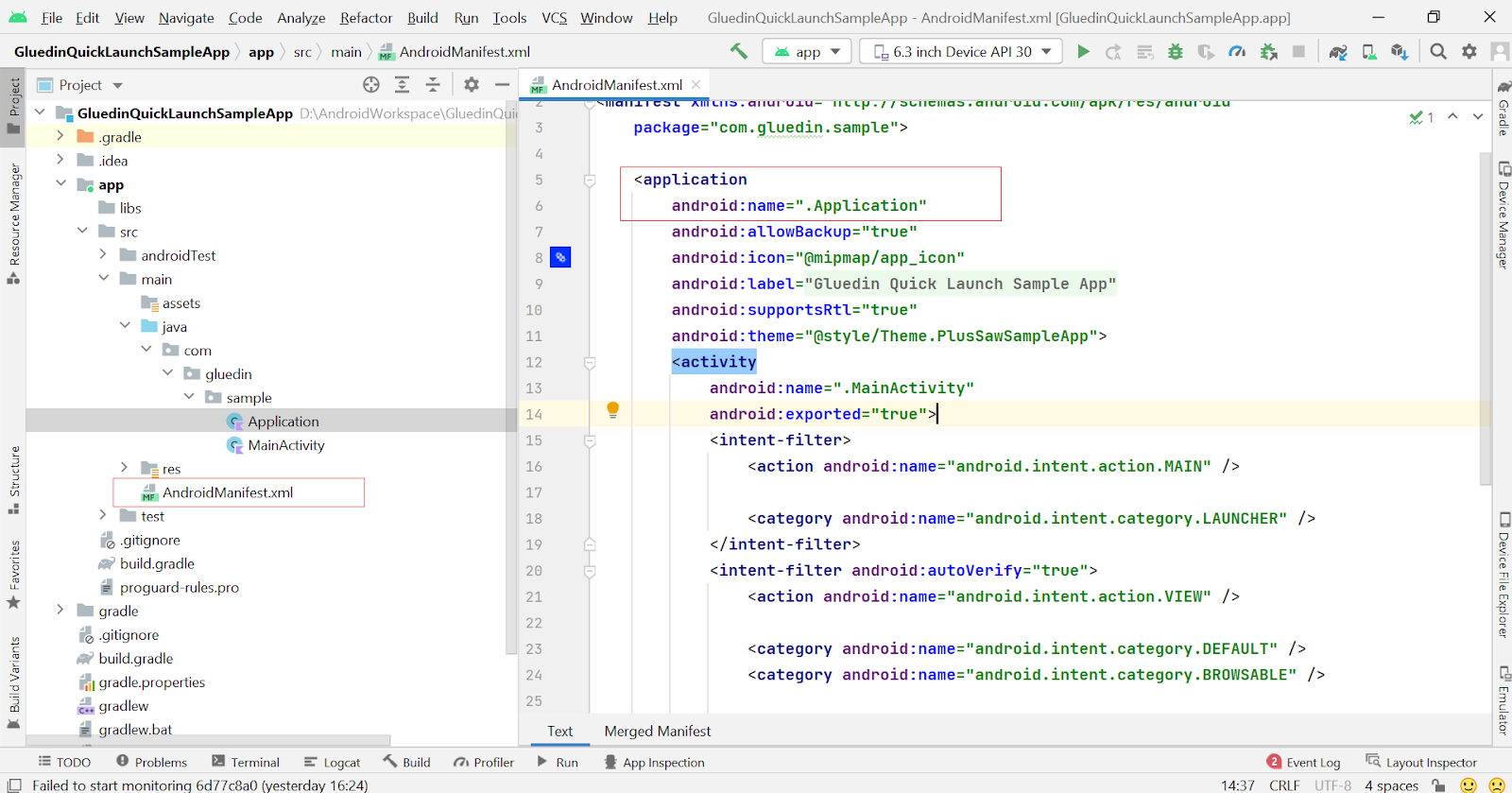Screen dimensions: 1512x793
Task: Open the Event Log
Action: point(1304,762)
